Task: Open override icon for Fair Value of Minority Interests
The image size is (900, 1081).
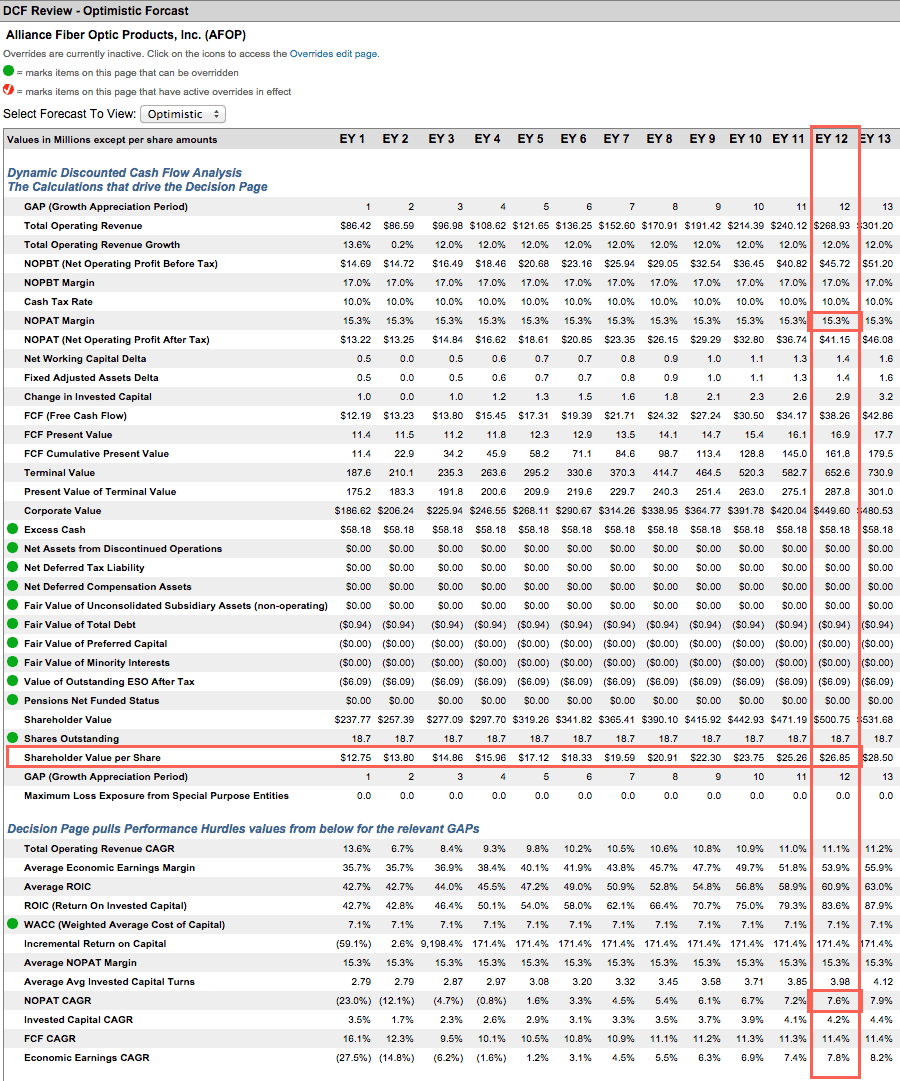Action: click(x=12, y=662)
